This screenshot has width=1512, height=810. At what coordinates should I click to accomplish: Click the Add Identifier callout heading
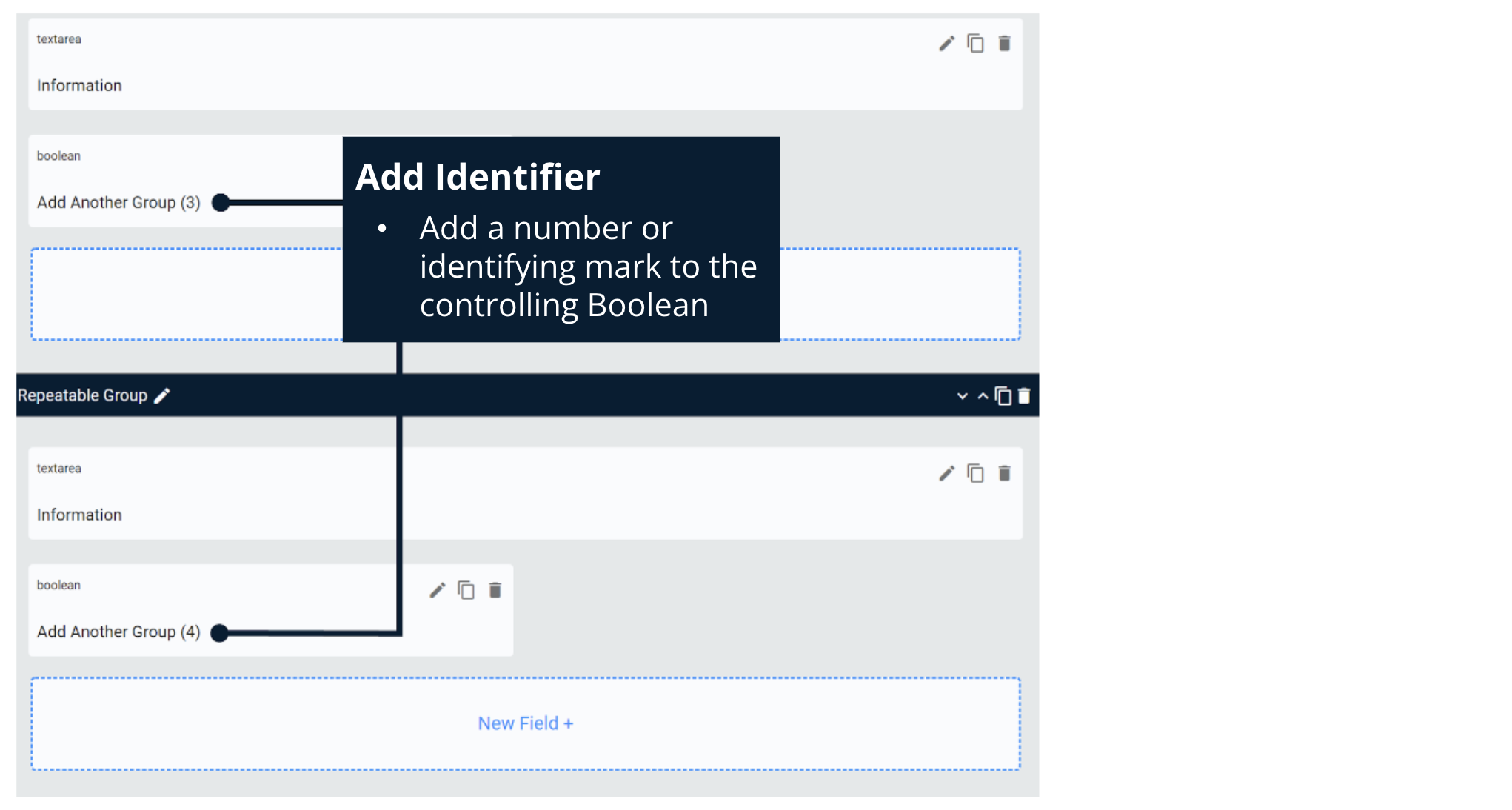pos(478,177)
